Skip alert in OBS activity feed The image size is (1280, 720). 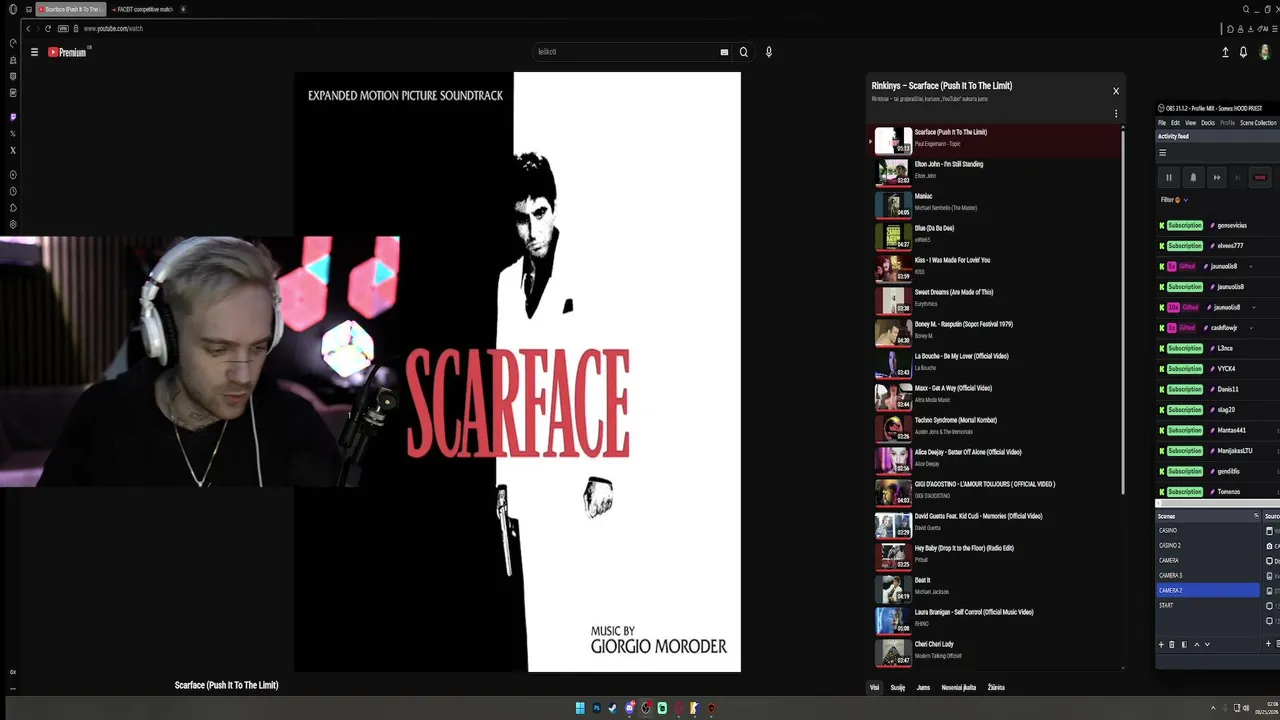coord(1217,177)
